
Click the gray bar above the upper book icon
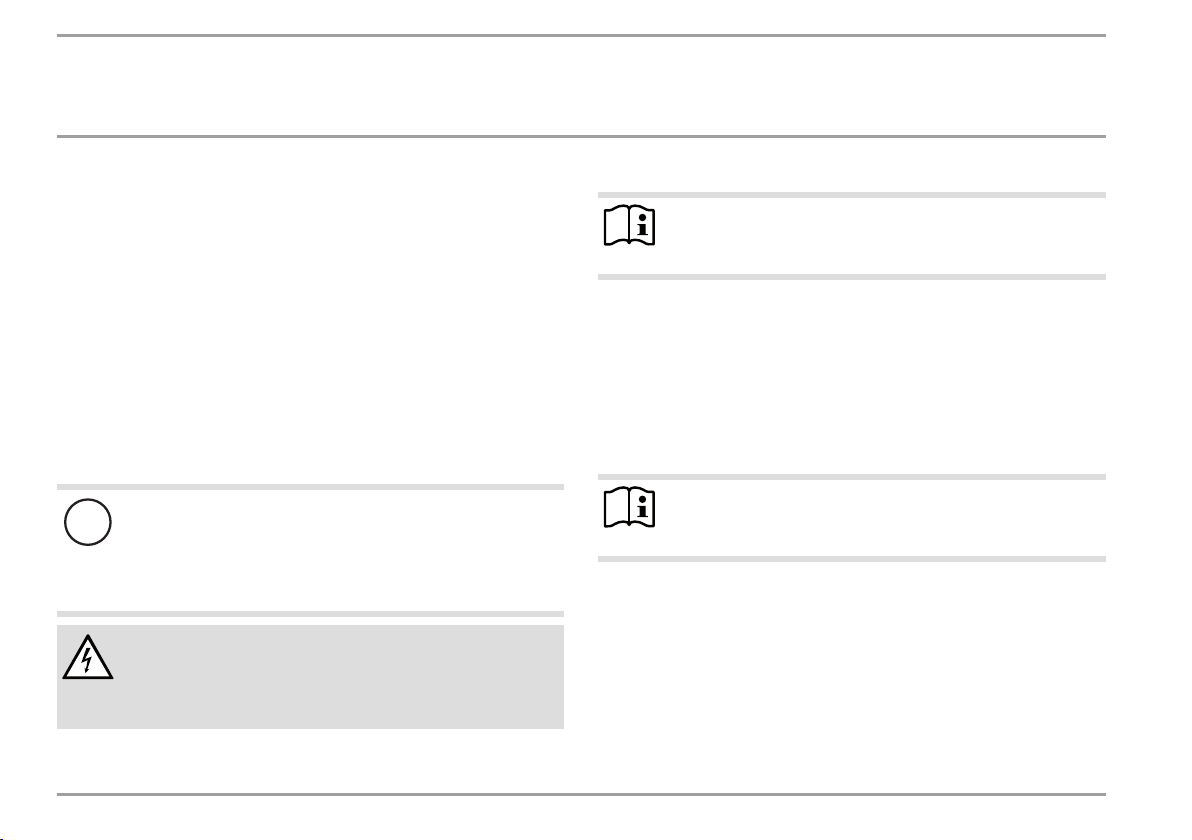851,195
